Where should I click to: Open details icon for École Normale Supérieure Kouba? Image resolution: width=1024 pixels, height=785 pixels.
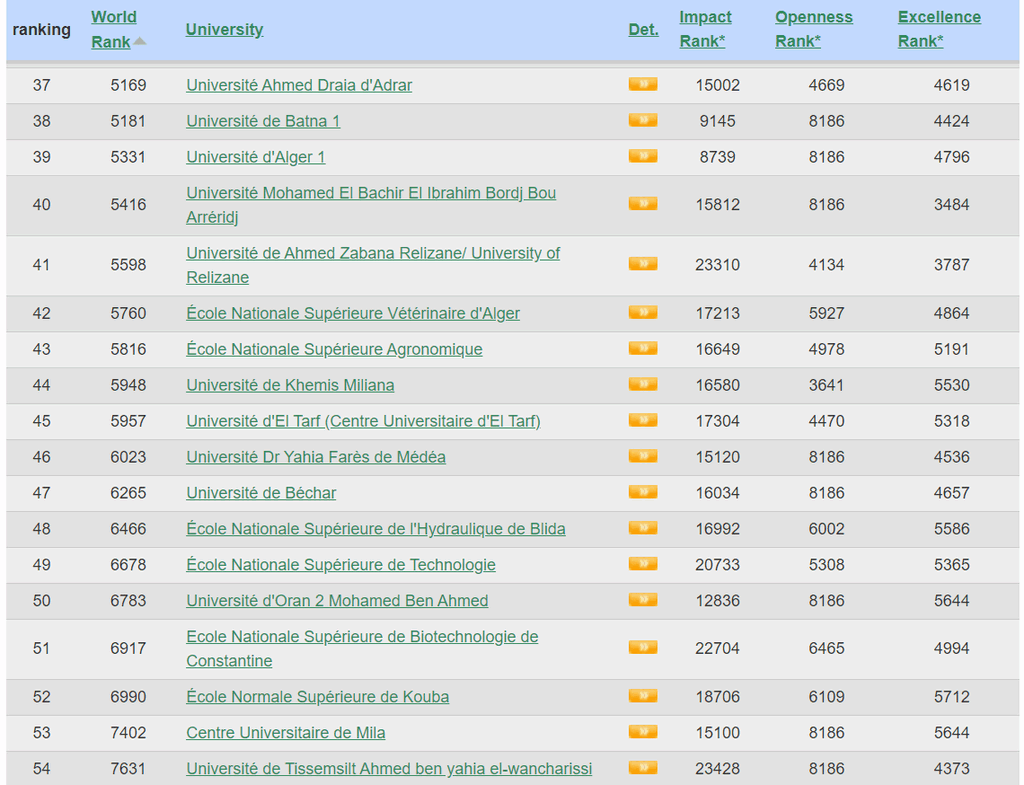pos(643,696)
